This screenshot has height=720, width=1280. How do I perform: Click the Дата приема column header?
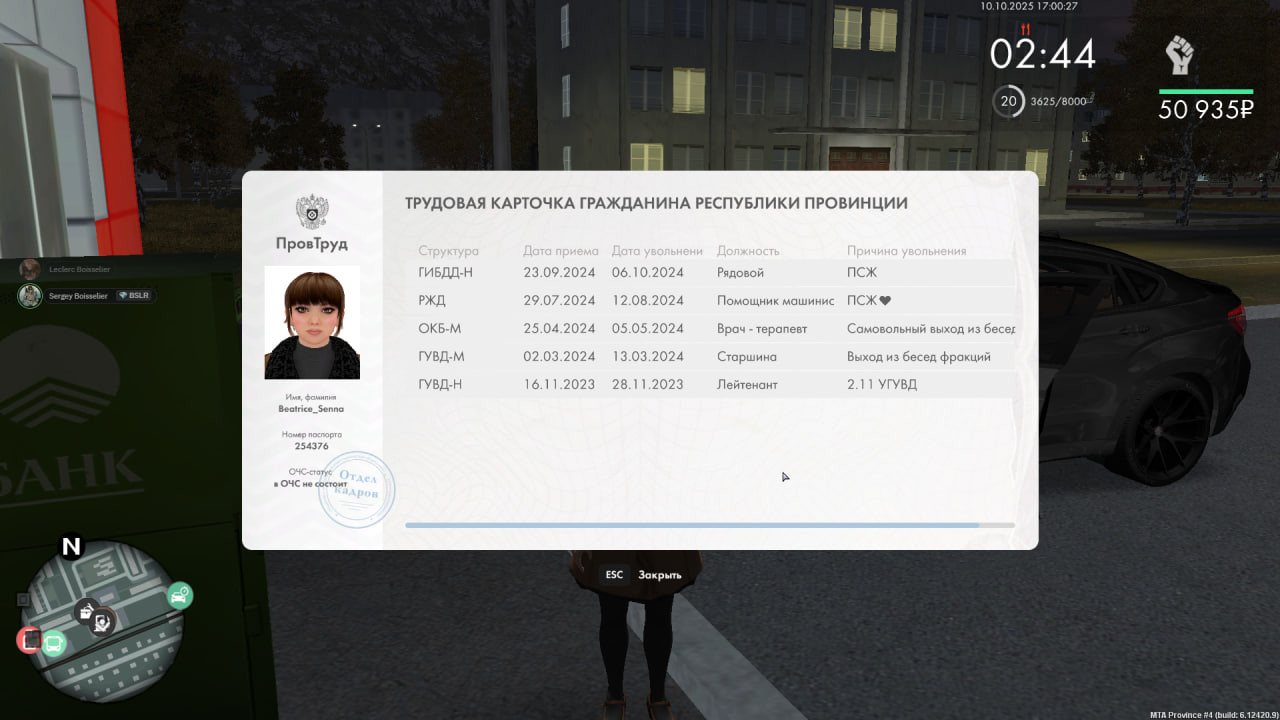561,251
